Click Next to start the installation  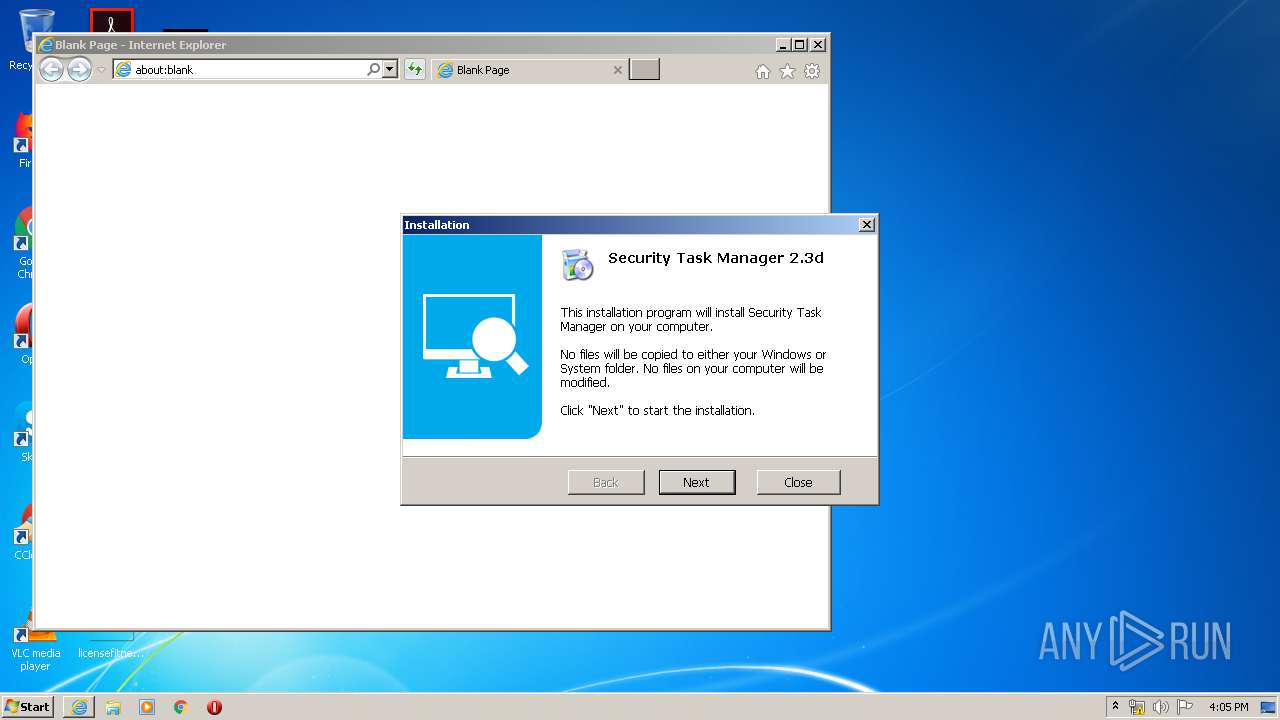(x=697, y=482)
